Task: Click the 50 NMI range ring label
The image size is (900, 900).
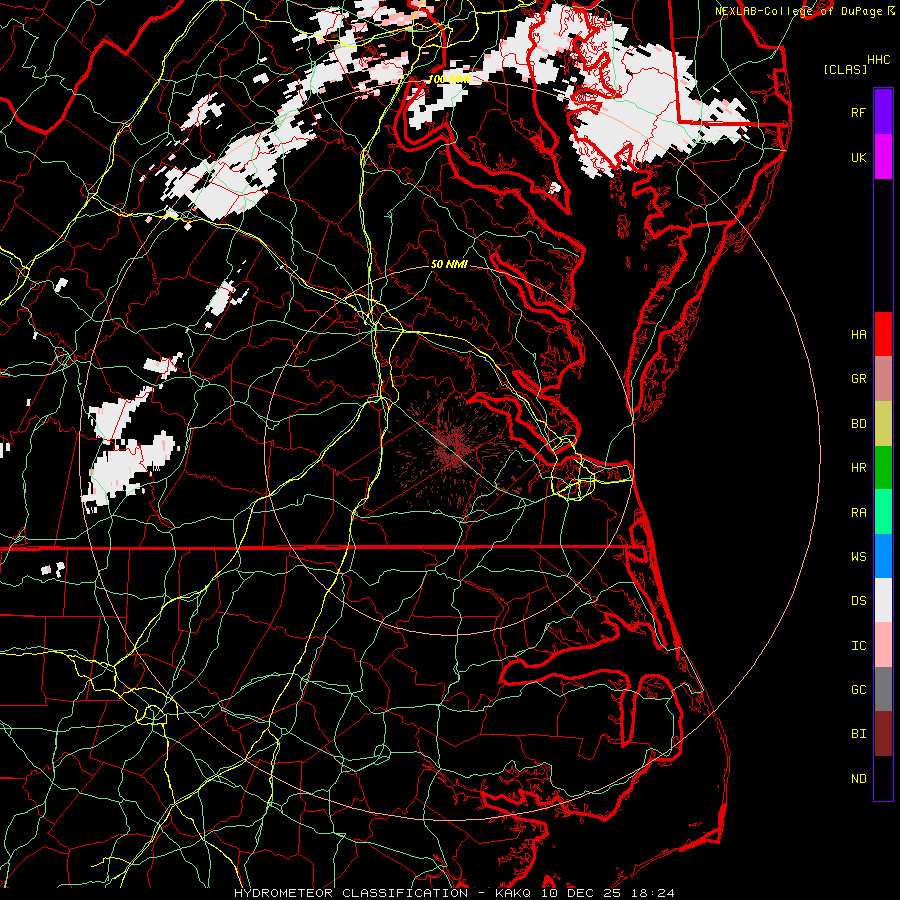Action: pyautogui.click(x=449, y=264)
